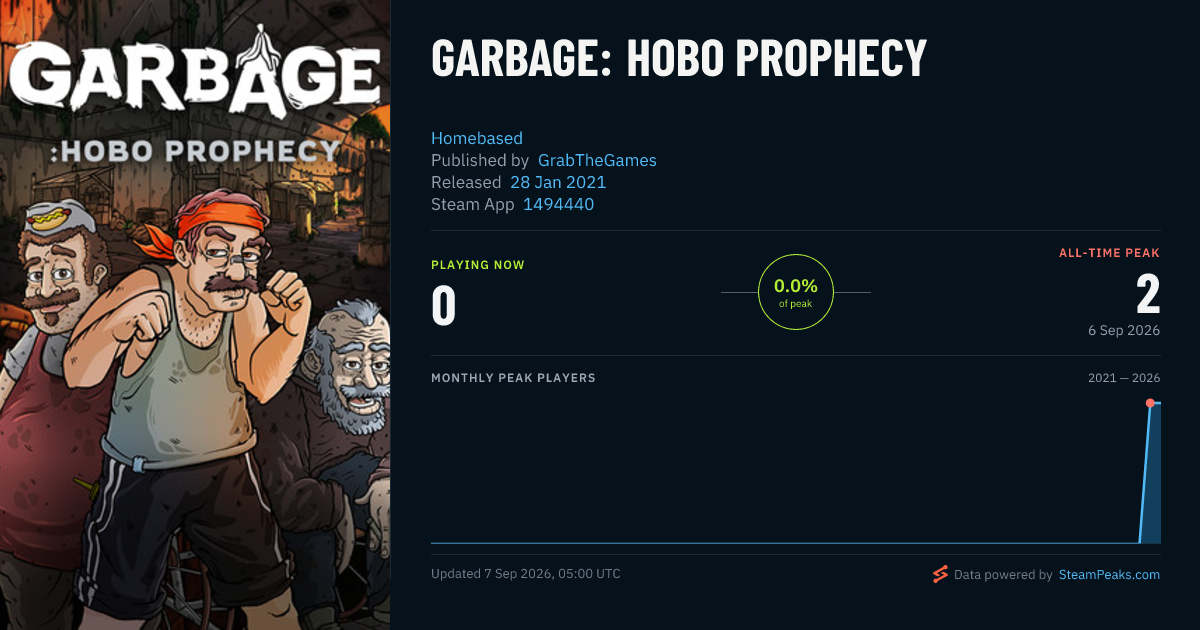
Task: Open the Homebased developer link
Action: pos(477,138)
